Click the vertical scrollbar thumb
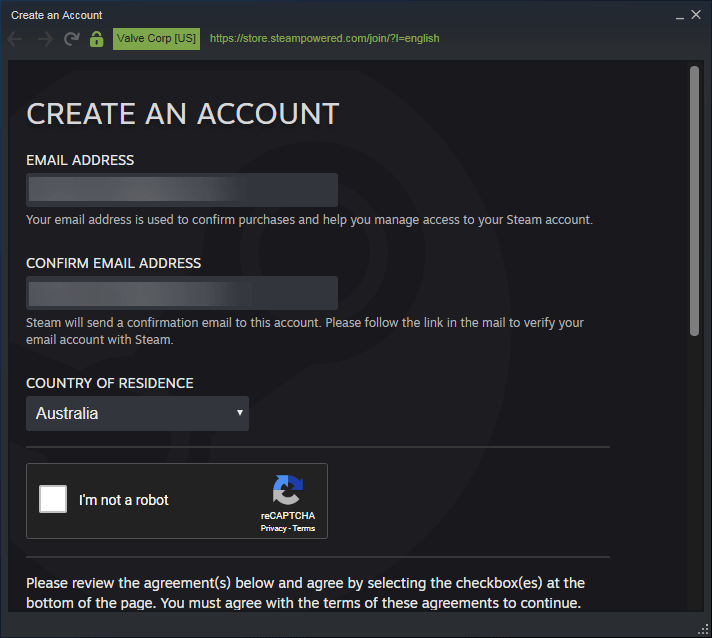The width and height of the screenshot is (712, 638). pyautogui.click(x=694, y=201)
